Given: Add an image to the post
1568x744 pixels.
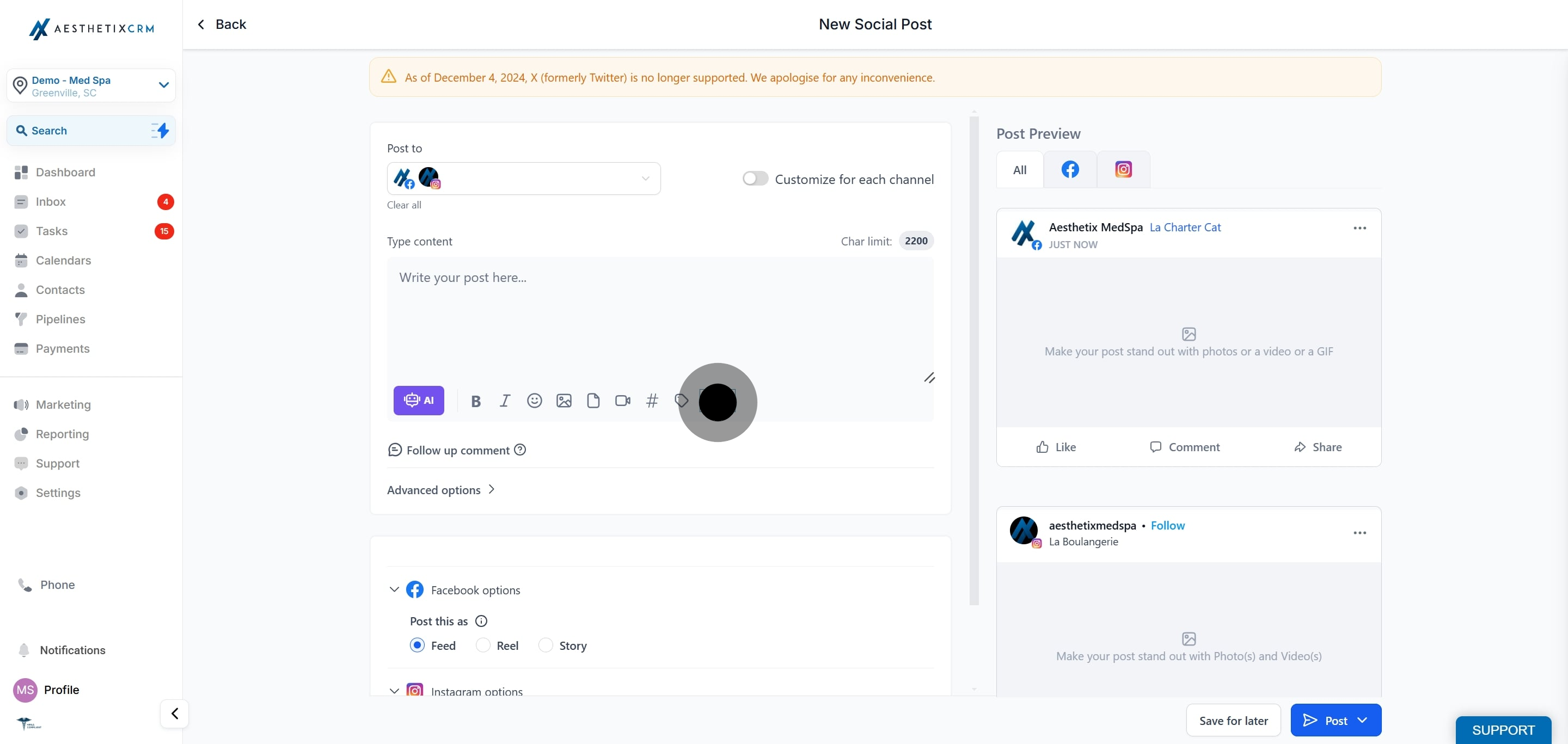Looking at the screenshot, I should (x=563, y=400).
